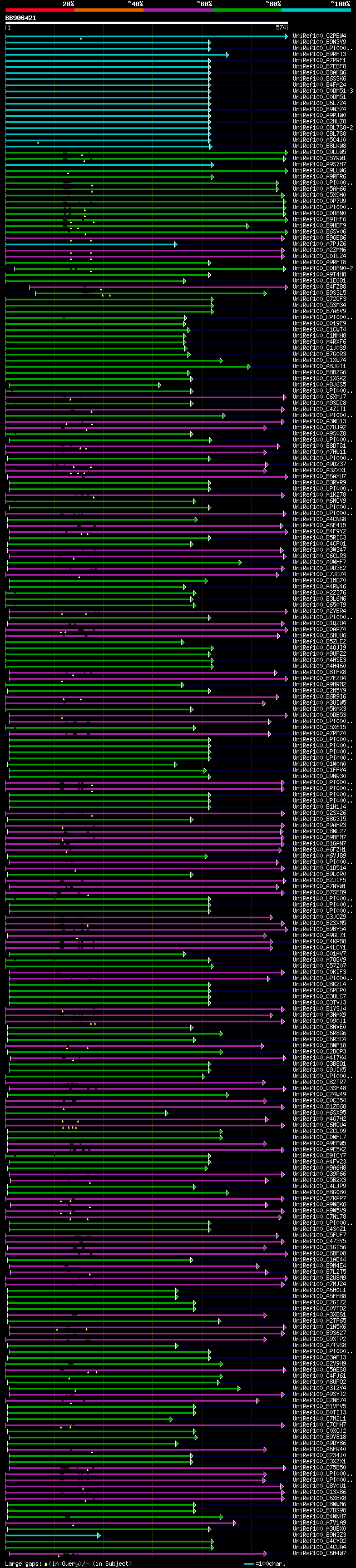Click the green ~80% identity legend segment
This screenshot has width=356, height=1568.
click(x=247, y=11)
